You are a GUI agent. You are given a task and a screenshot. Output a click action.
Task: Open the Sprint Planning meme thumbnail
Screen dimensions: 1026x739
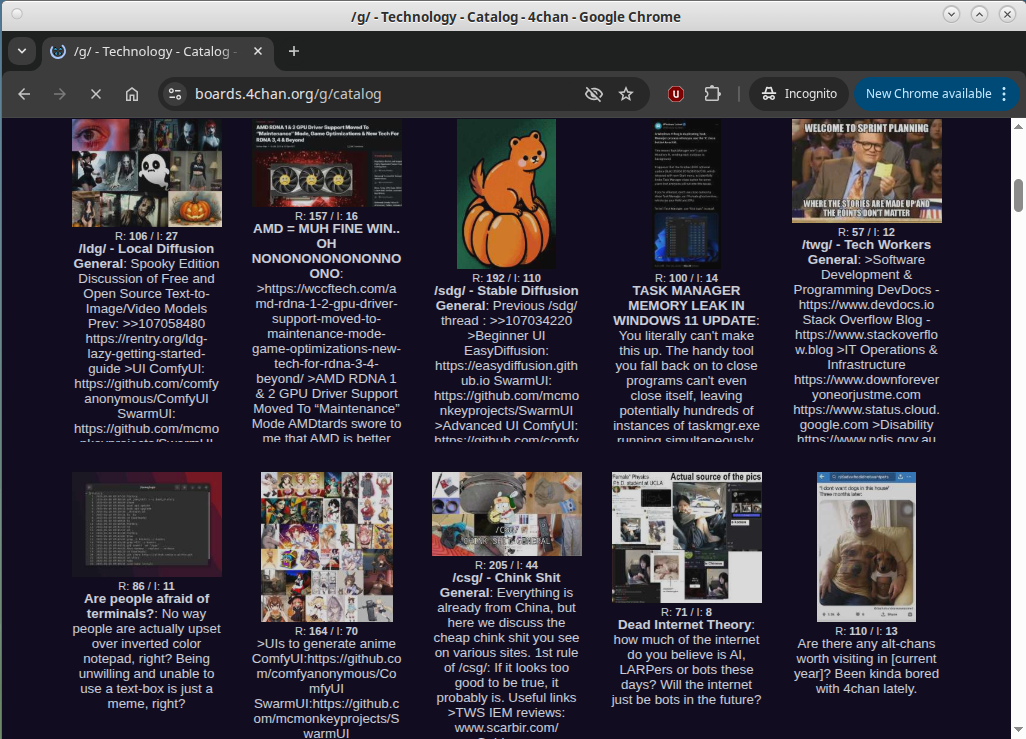click(x=866, y=171)
